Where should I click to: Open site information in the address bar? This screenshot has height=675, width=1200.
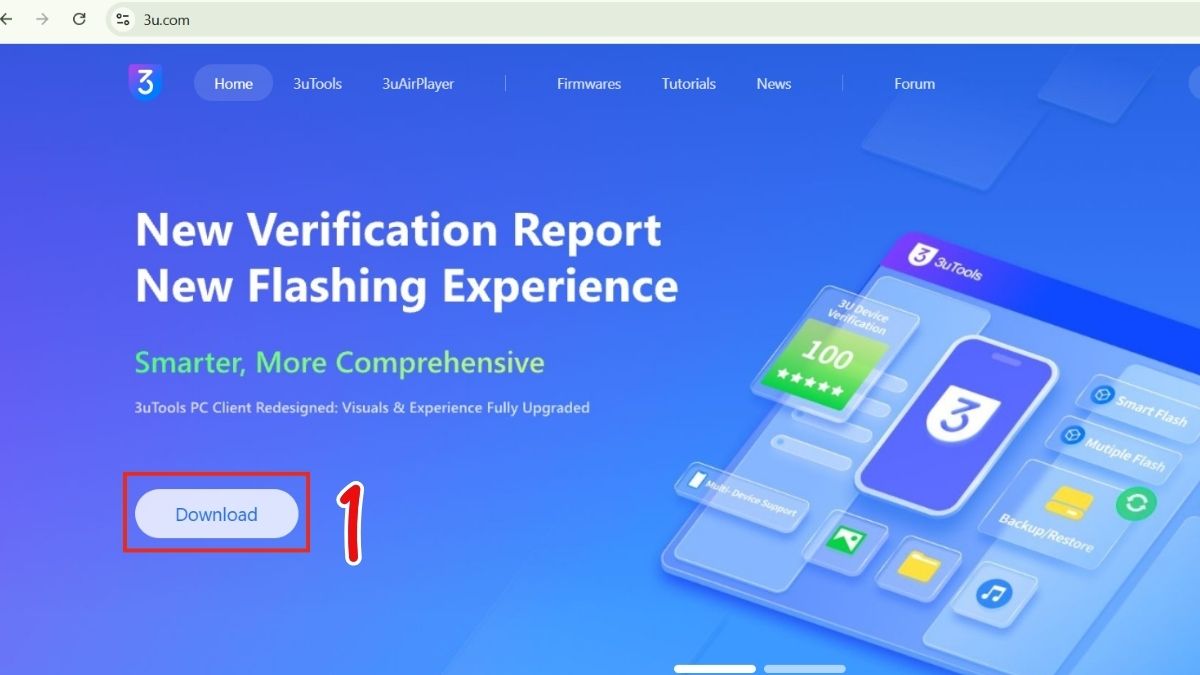122,19
